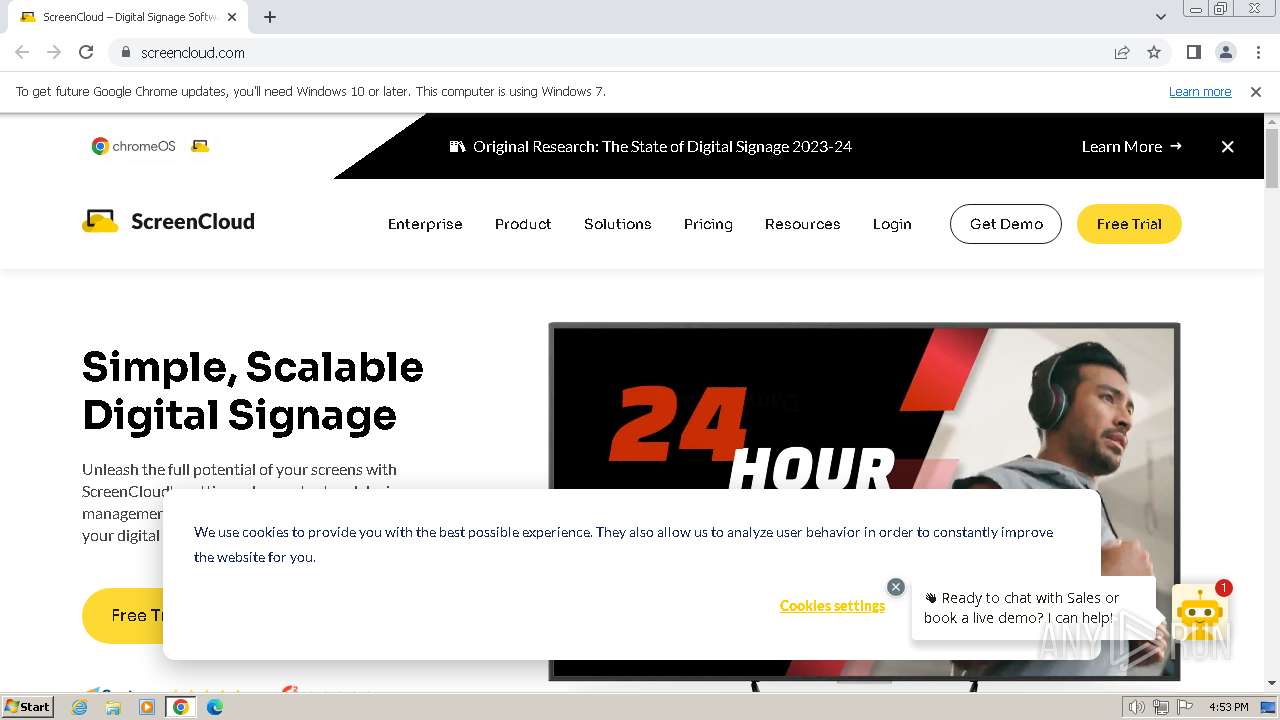Open the chatbot robot icon

point(1199,613)
